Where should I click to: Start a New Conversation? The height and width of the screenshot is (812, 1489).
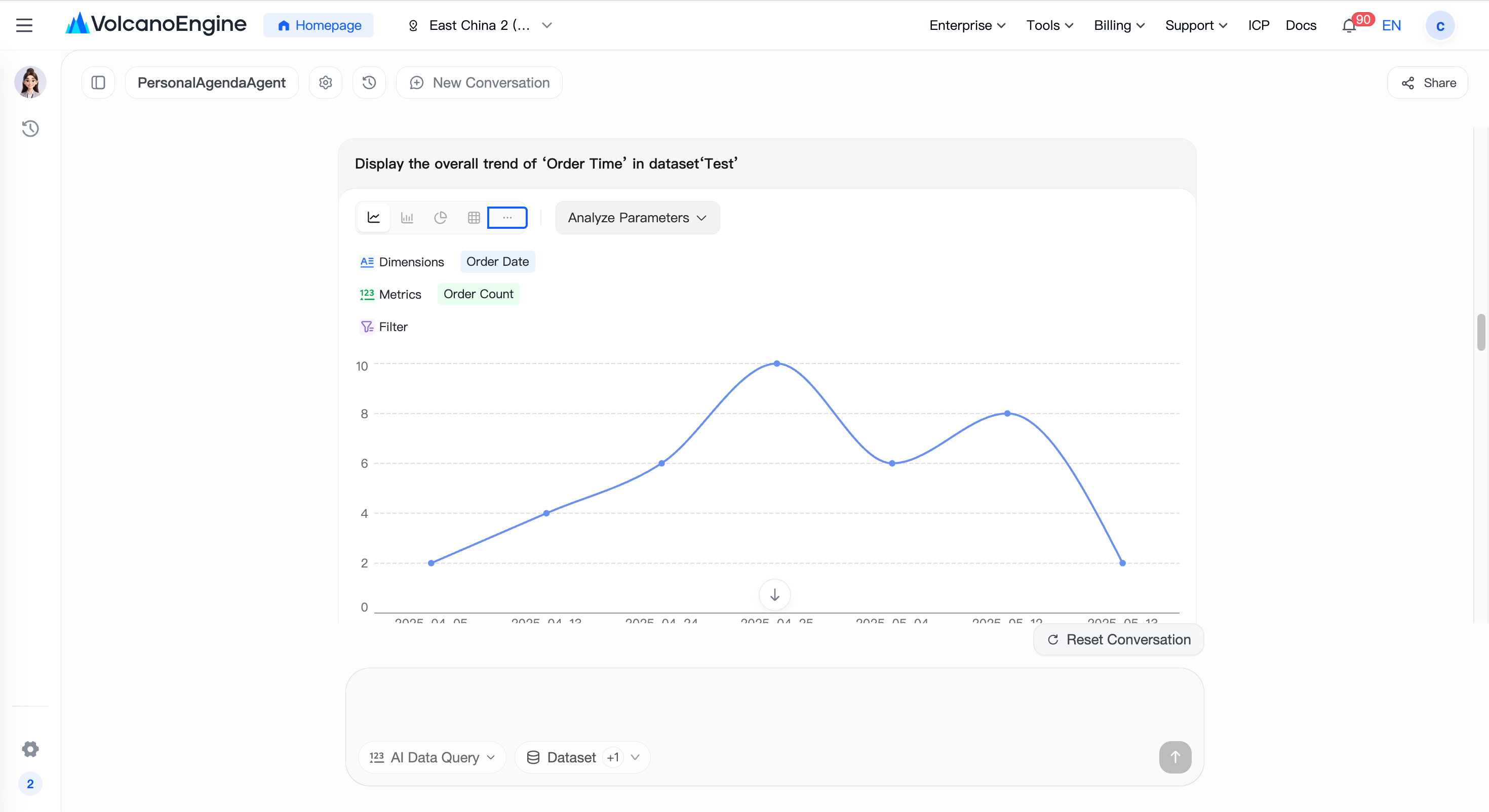[479, 83]
